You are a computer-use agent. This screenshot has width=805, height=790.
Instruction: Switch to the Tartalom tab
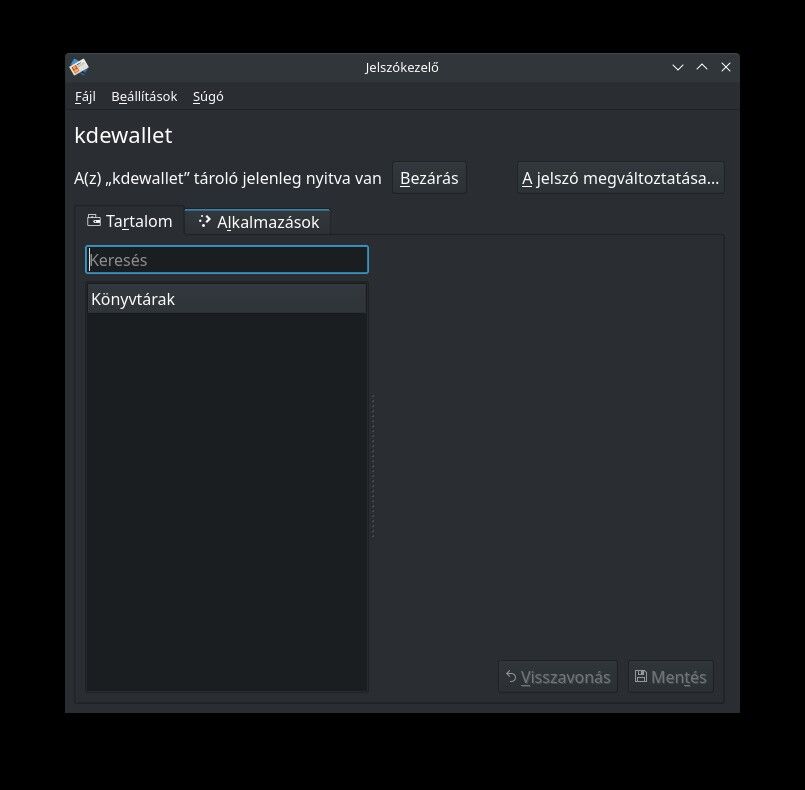[x=129, y=221]
